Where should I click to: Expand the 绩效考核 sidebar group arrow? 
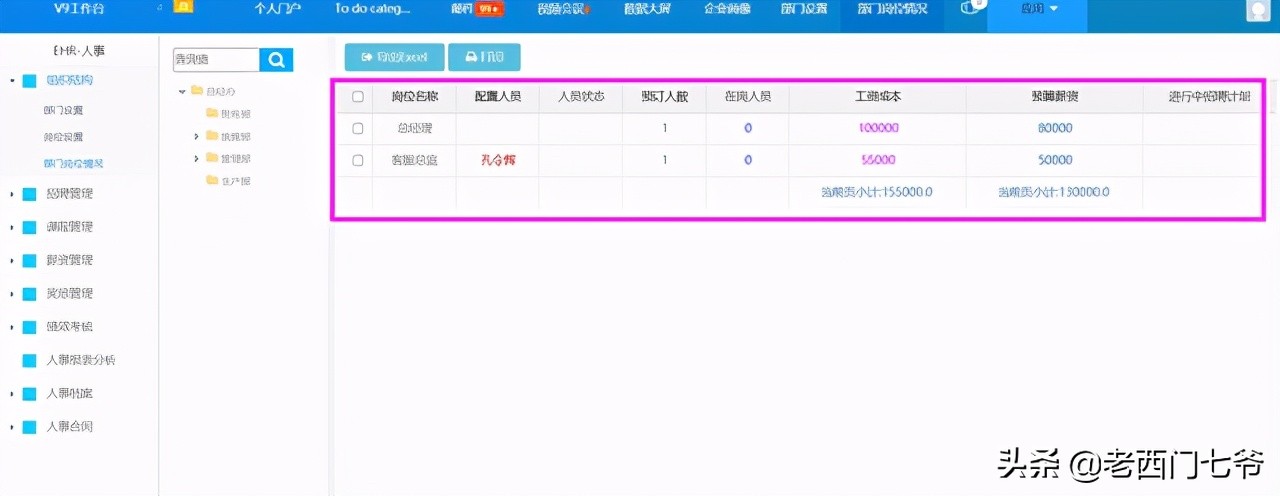[11, 327]
